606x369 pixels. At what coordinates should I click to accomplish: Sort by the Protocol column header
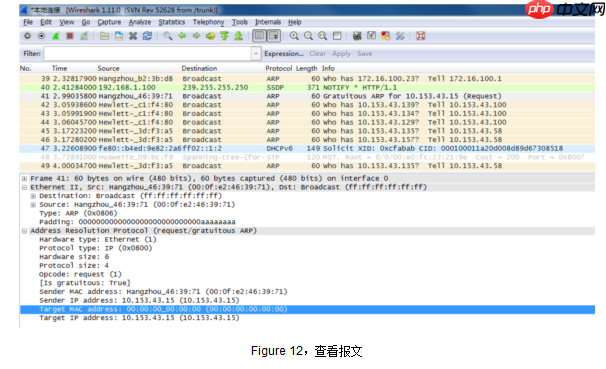click(x=279, y=68)
